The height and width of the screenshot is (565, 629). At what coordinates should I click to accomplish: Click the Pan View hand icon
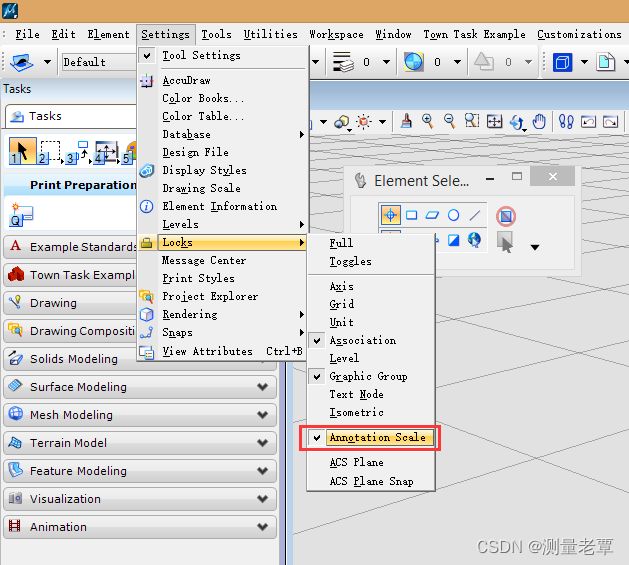click(x=539, y=121)
